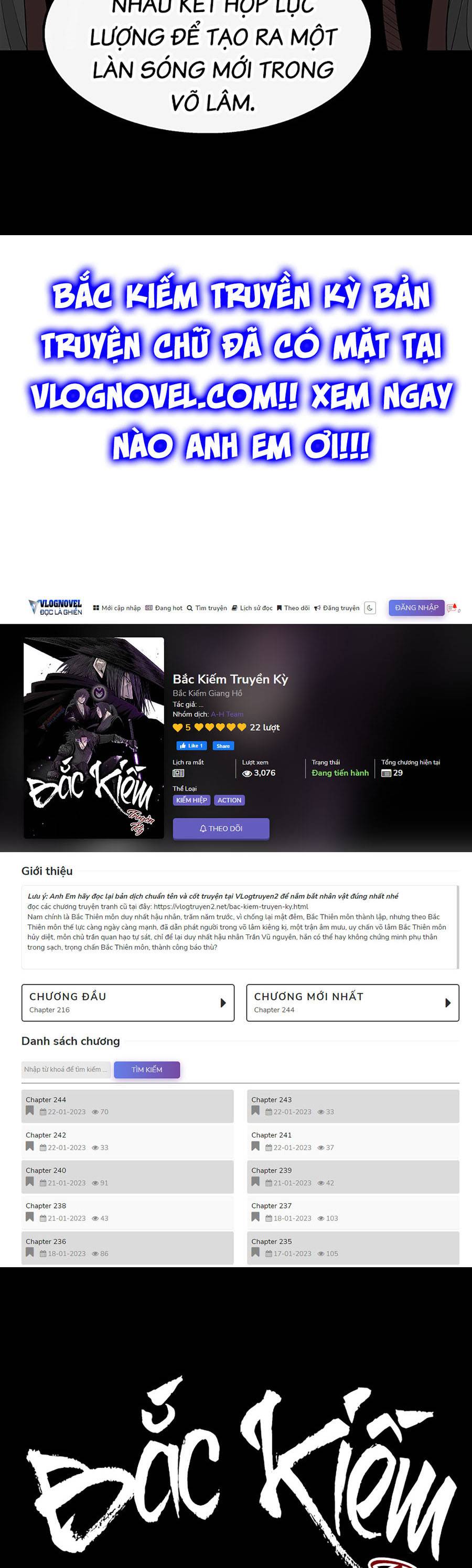Click bookmark icon on Chapter 244
Image resolution: width=472 pixels, height=1568 pixels.
[30, 1110]
